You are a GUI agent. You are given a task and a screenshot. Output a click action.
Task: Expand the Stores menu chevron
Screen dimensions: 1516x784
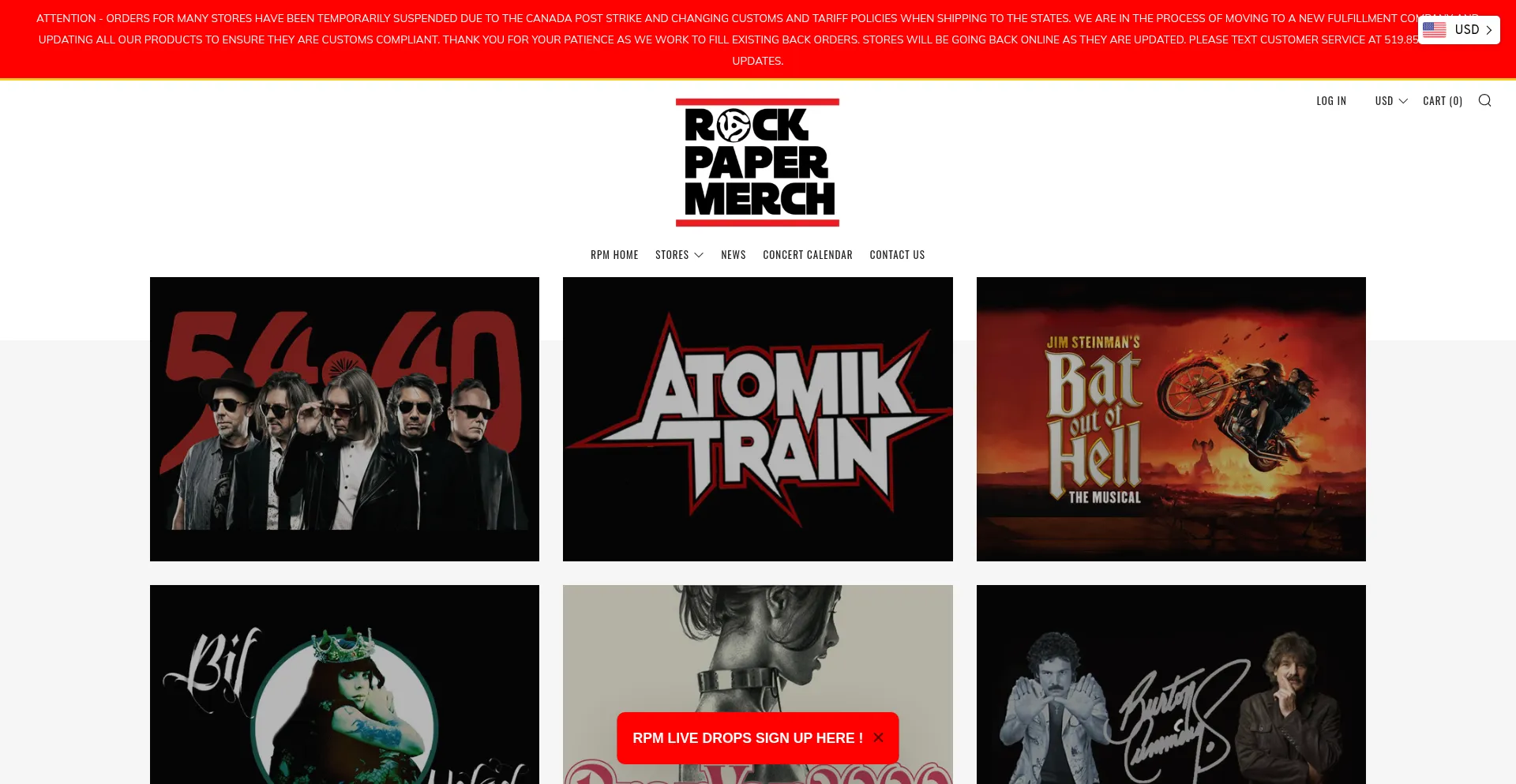699,255
